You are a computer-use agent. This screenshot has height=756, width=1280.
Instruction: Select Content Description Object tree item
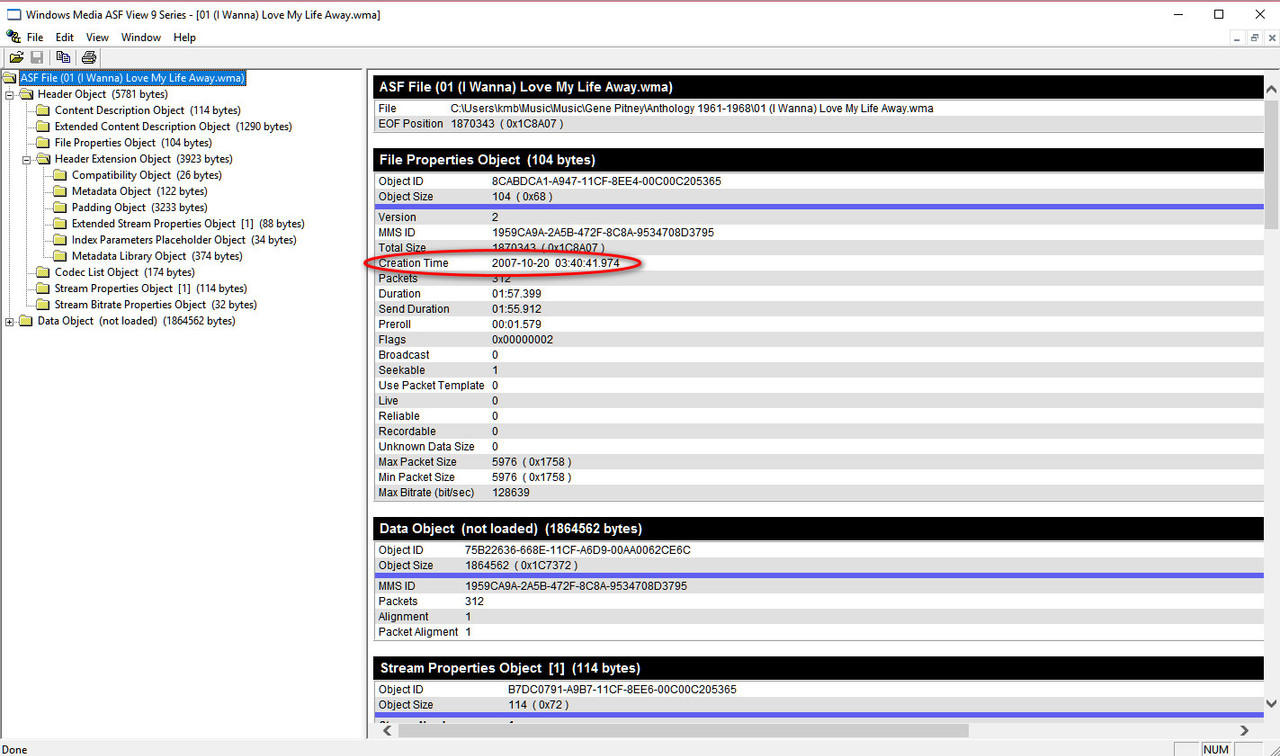point(148,110)
